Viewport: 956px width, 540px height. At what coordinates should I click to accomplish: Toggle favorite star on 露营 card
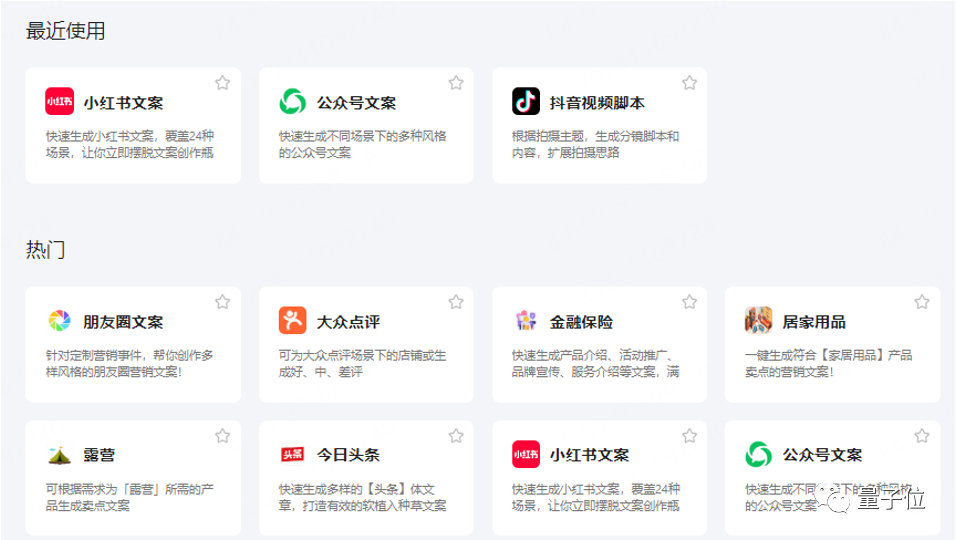222,436
